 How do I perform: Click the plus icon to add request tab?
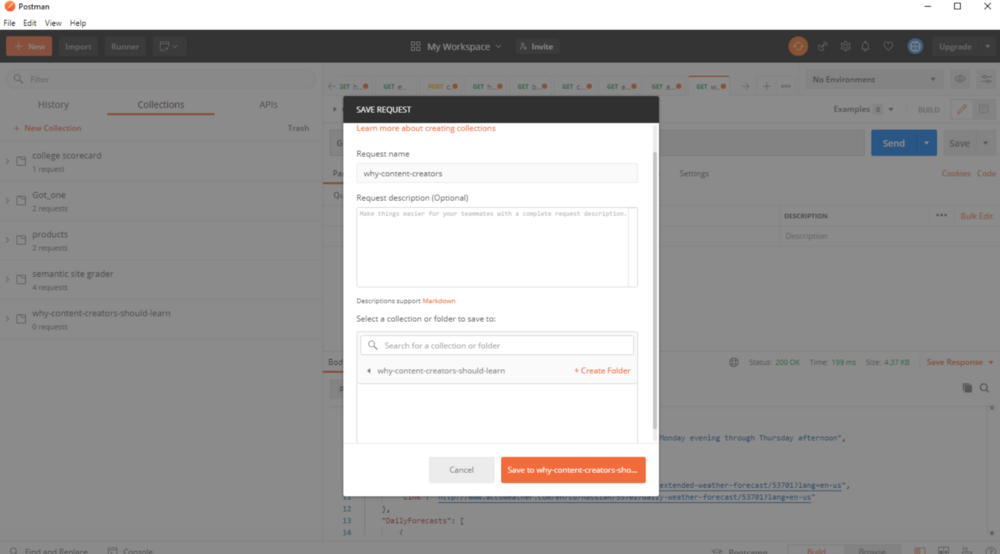click(x=767, y=86)
